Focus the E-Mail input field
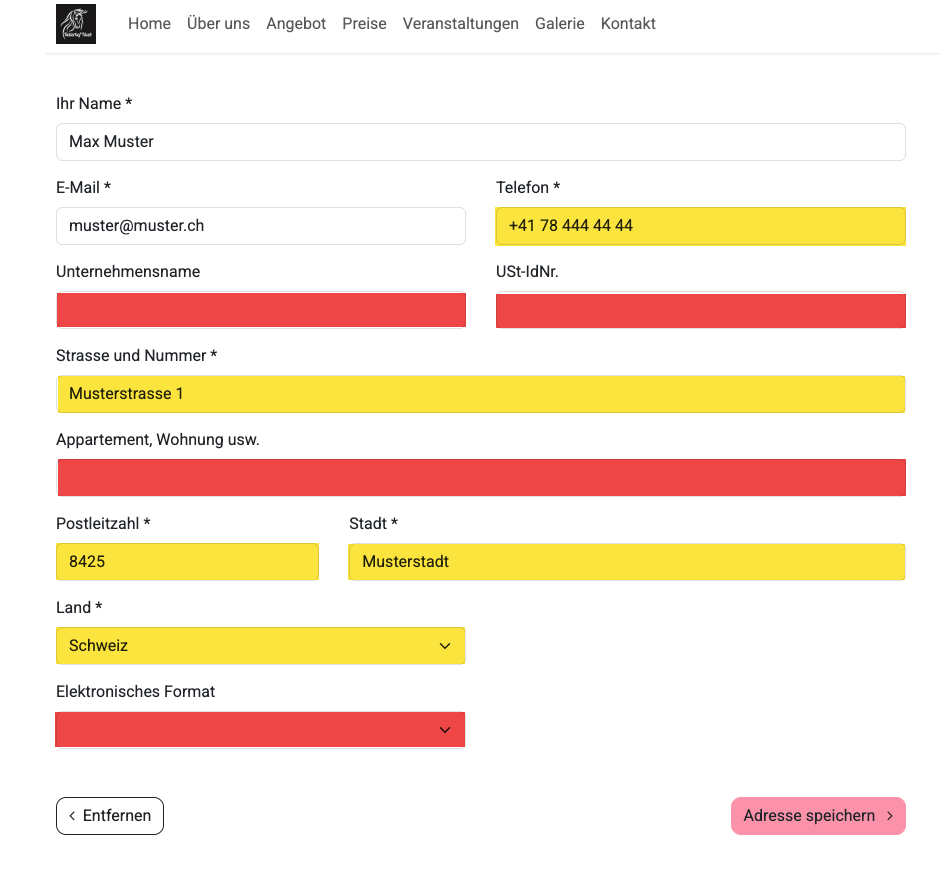 (x=260, y=226)
